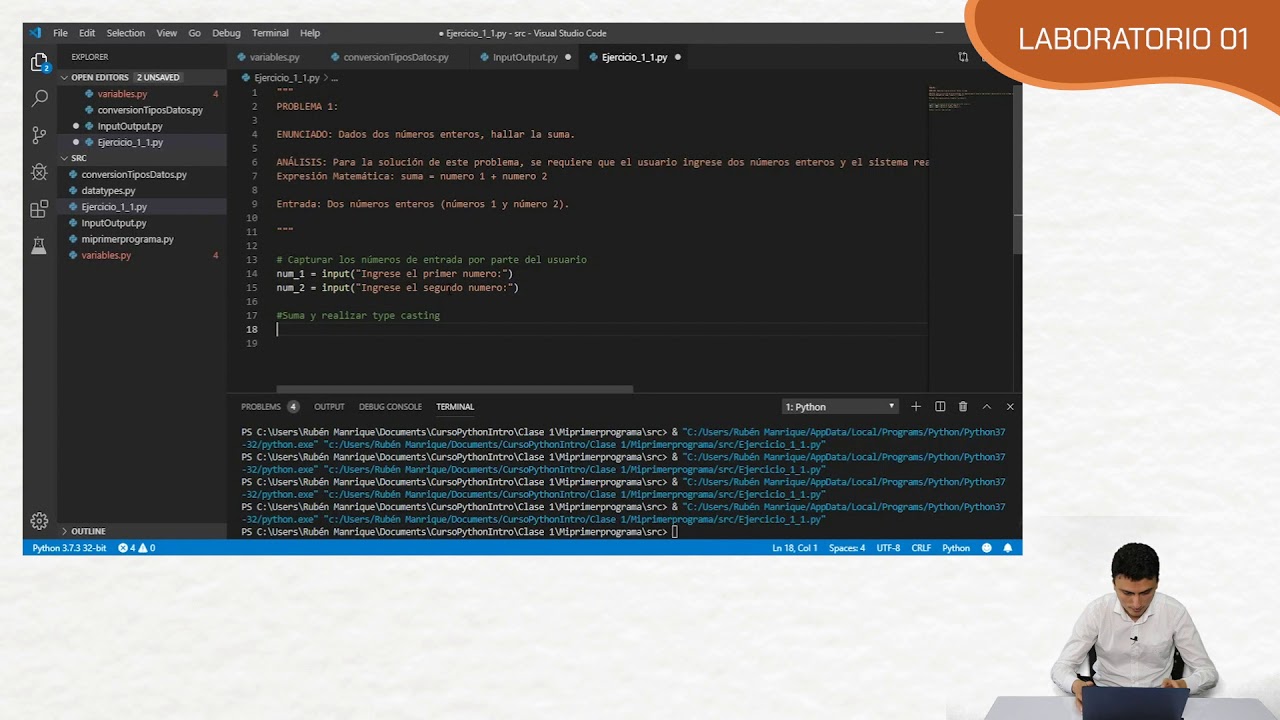The height and width of the screenshot is (720, 1280).
Task: Switch to the variables.py editor tab
Action: pos(274,57)
